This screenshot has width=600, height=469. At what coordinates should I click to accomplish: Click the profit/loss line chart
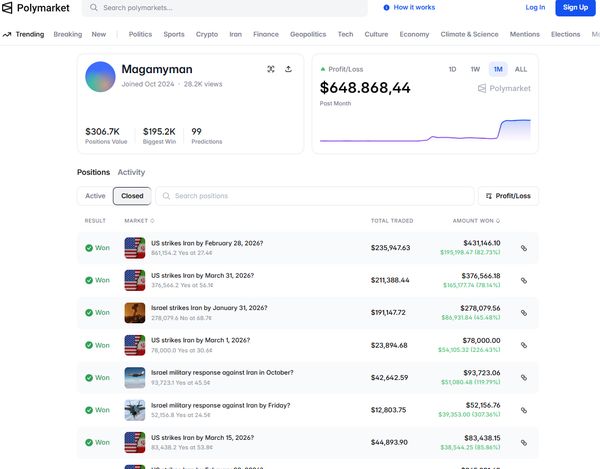point(425,130)
